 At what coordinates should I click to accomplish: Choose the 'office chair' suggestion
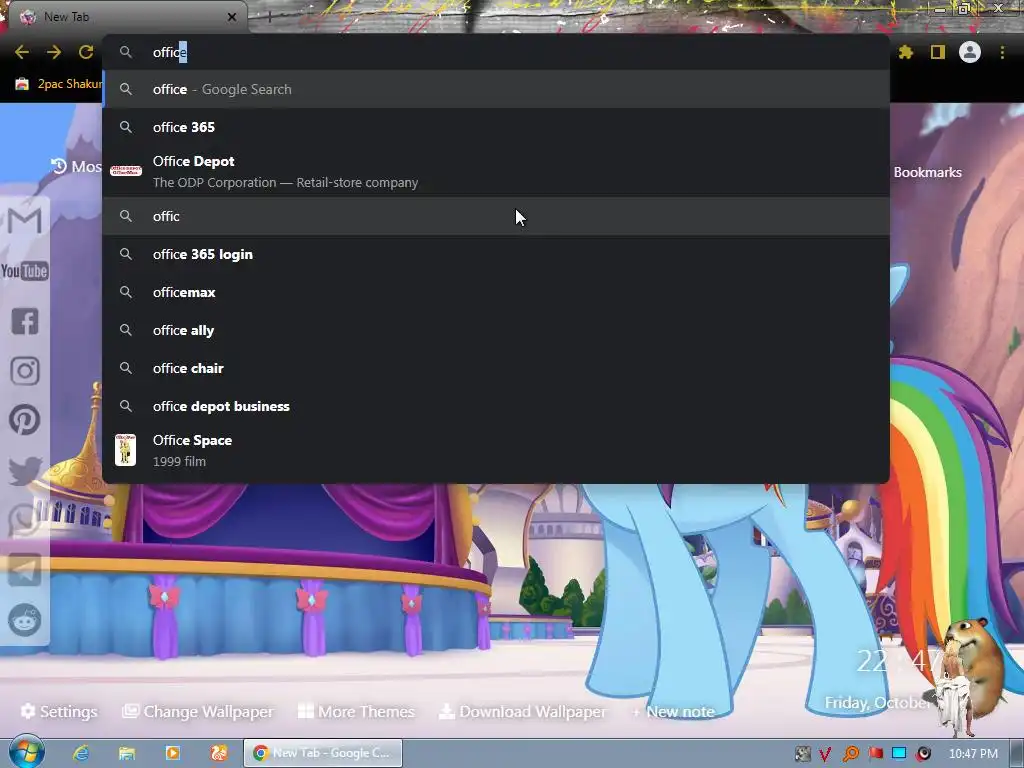(x=496, y=368)
